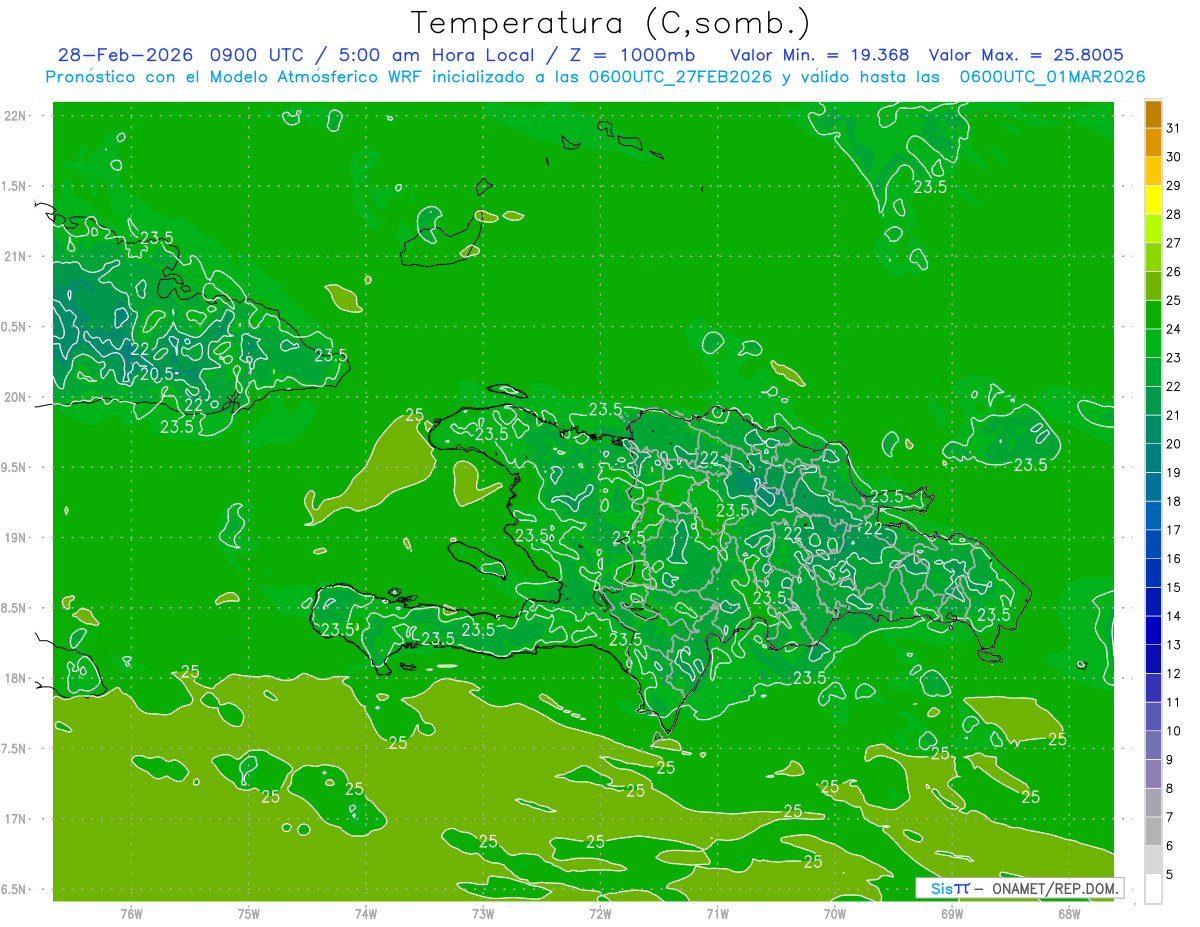Click the 68W longitude axis label
Image resolution: width=1200 pixels, height=927 pixels.
tap(1069, 913)
